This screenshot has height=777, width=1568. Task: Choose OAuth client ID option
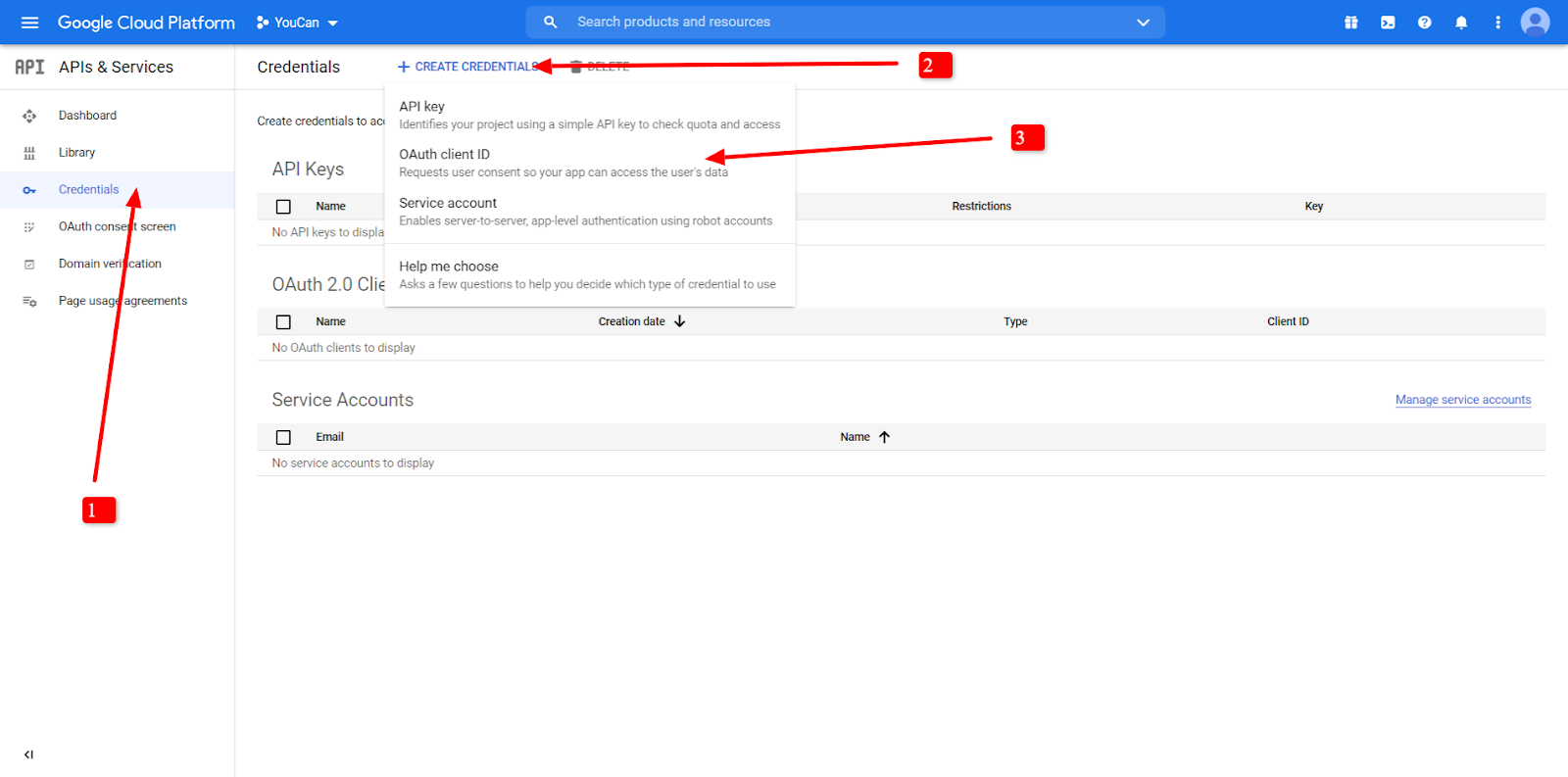coord(590,163)
